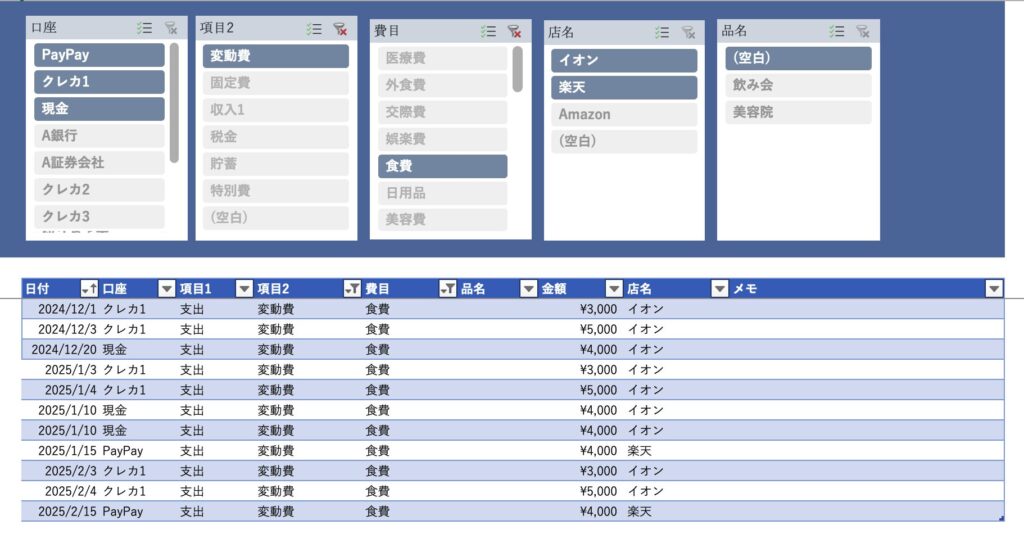Click multi-select icon on 口座 slicer

click(x=143, y=29)
